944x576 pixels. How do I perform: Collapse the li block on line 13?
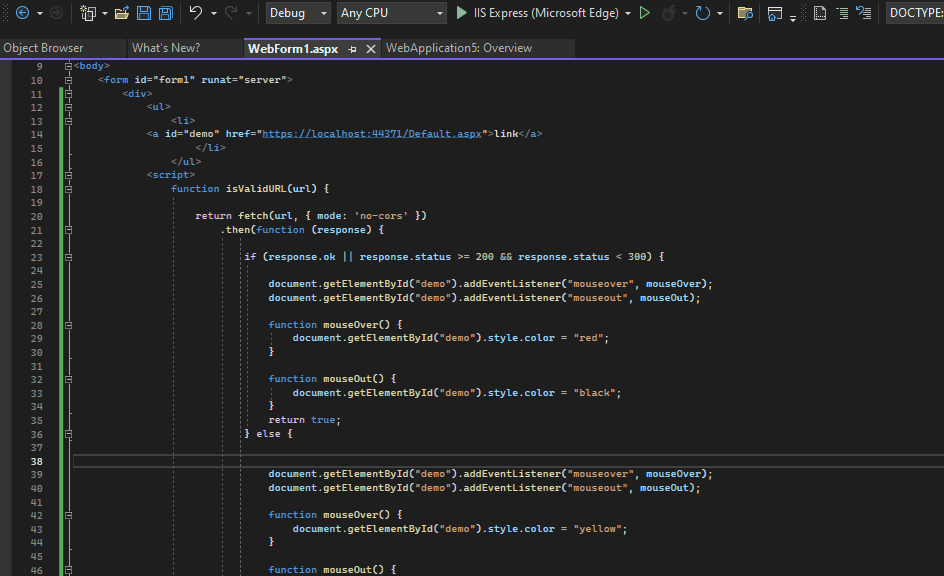[x=68, y=121]
